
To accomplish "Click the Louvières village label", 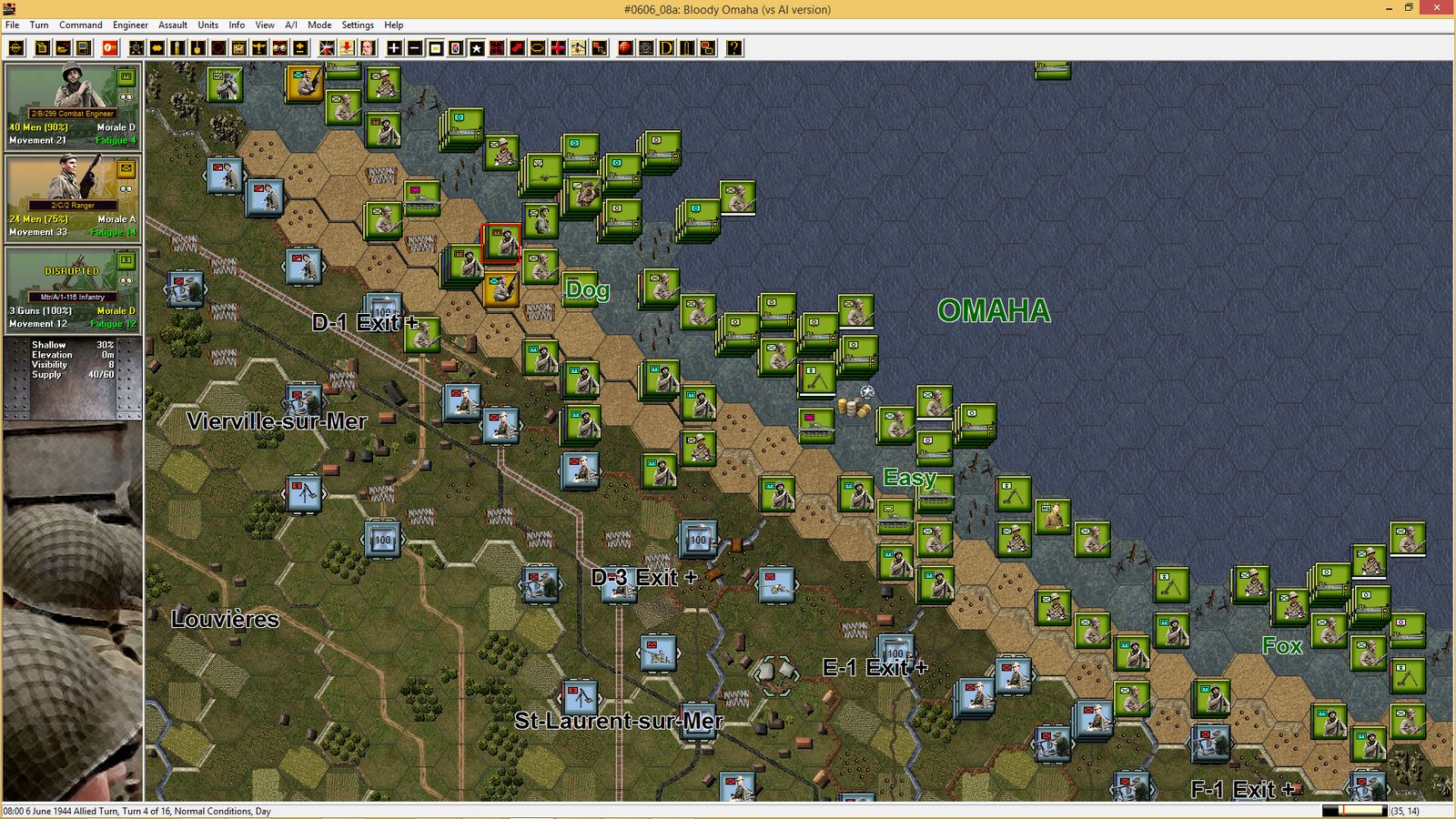I will point(225,619).
